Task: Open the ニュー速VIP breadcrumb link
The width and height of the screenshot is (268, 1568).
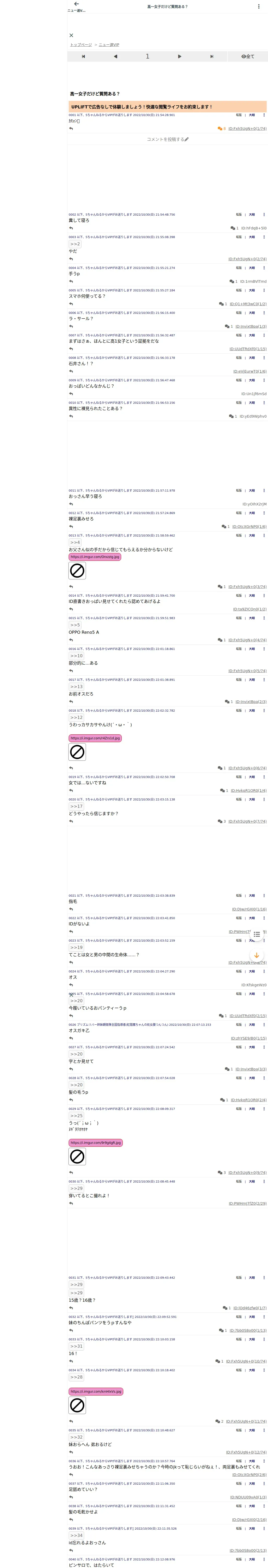Action: [109, 45]
